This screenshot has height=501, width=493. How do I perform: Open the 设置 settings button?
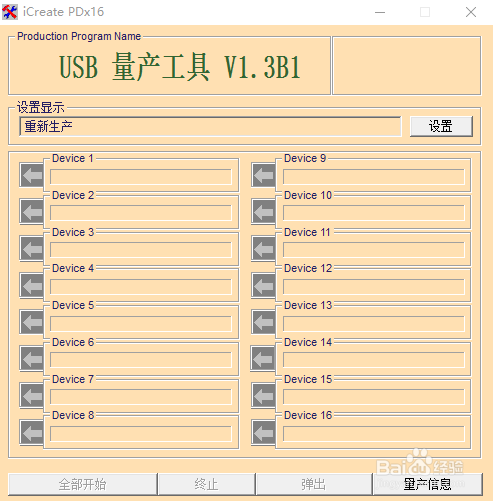click(x=441, y=126)
